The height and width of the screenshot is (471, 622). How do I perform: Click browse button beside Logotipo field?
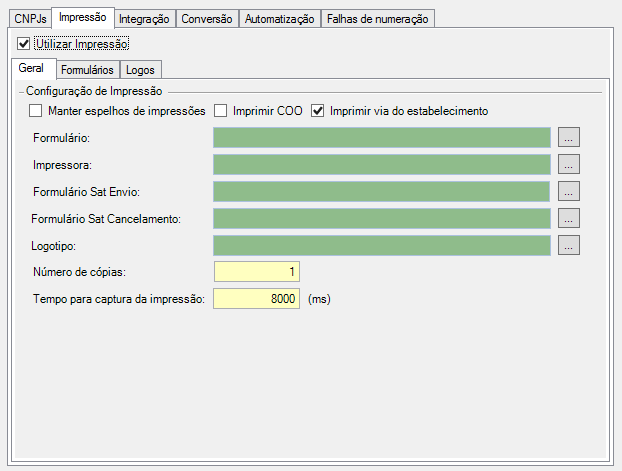click(x=568, y=245)
